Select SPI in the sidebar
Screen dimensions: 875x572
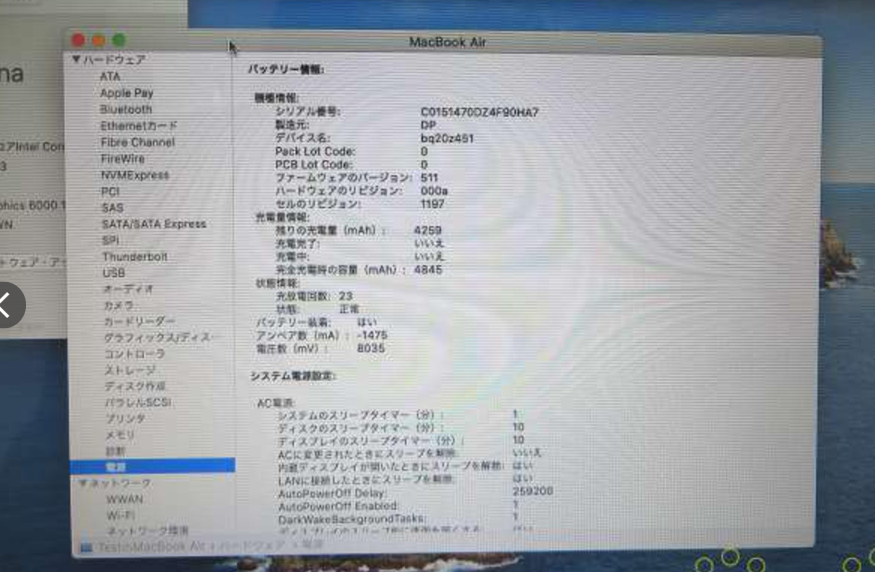(x=110, y=240)
